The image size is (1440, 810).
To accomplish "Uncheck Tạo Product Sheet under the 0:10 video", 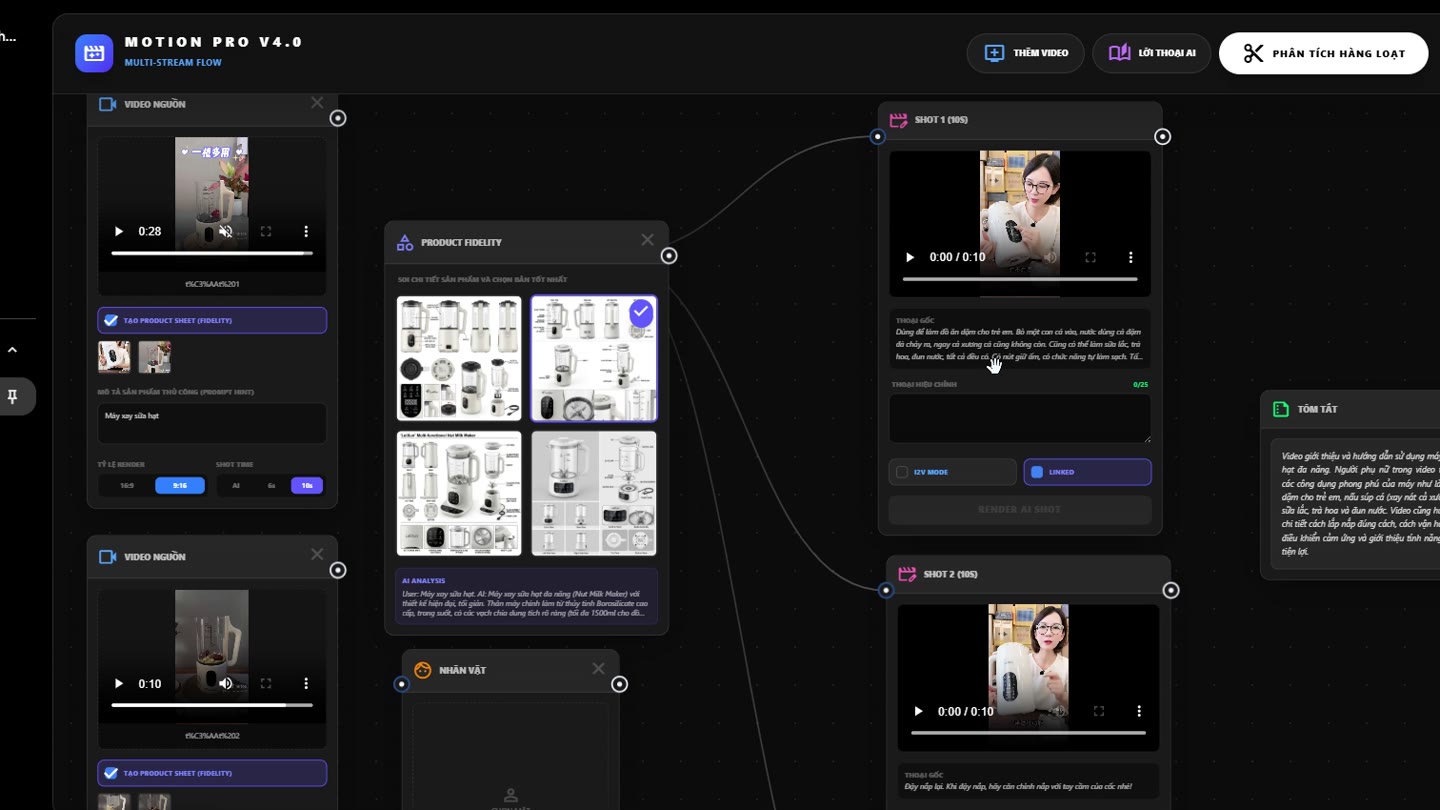I will (x=111, y=773).
